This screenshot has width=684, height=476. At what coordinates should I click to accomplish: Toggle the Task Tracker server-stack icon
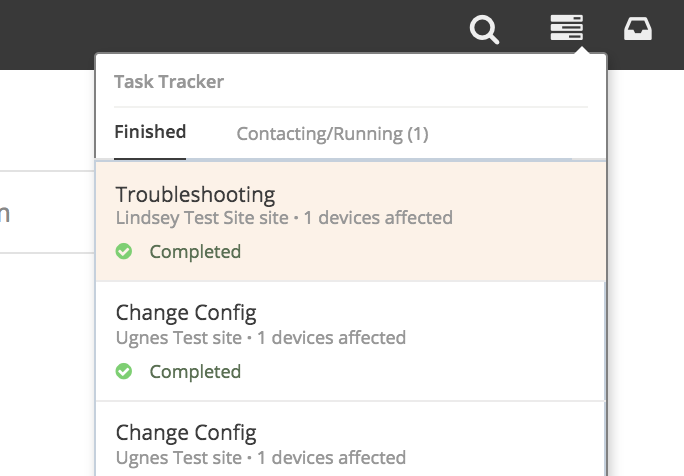(566, 28)
